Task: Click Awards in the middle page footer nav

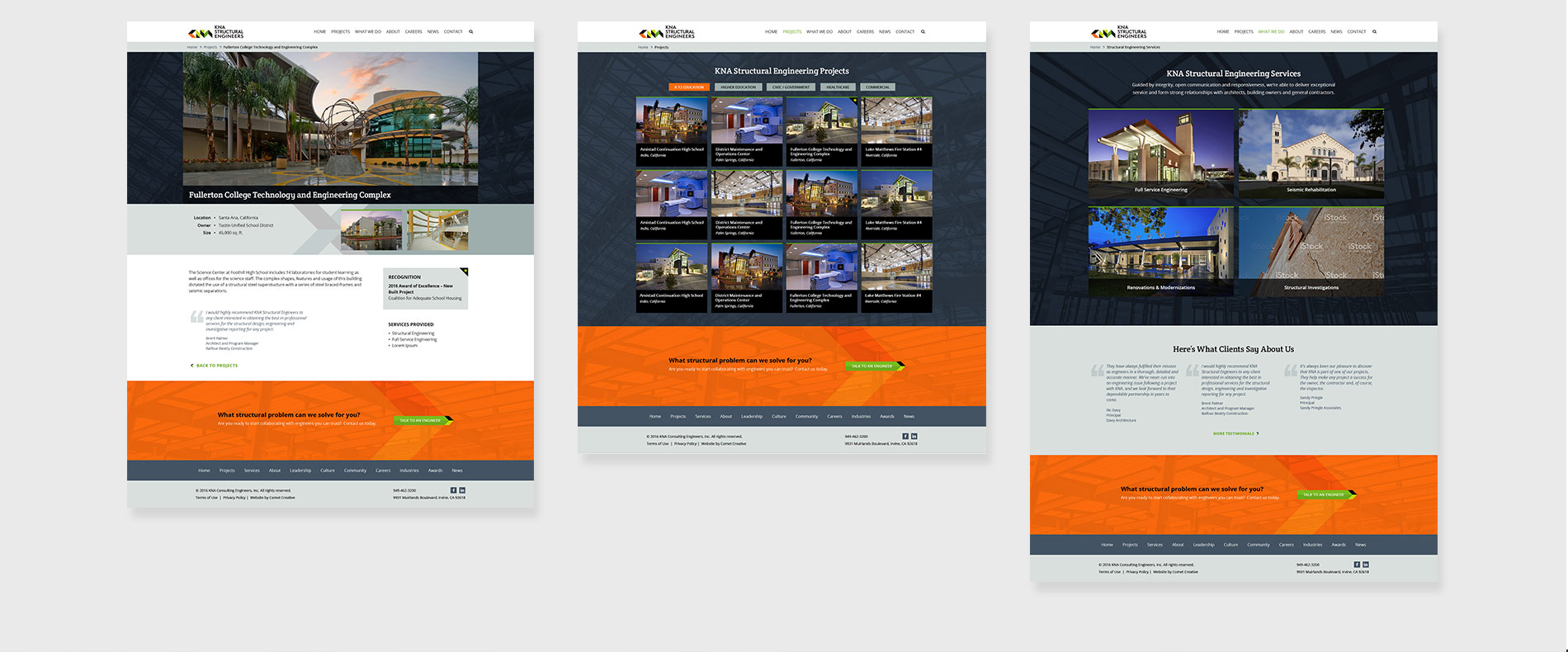Action: coord(887,416)
